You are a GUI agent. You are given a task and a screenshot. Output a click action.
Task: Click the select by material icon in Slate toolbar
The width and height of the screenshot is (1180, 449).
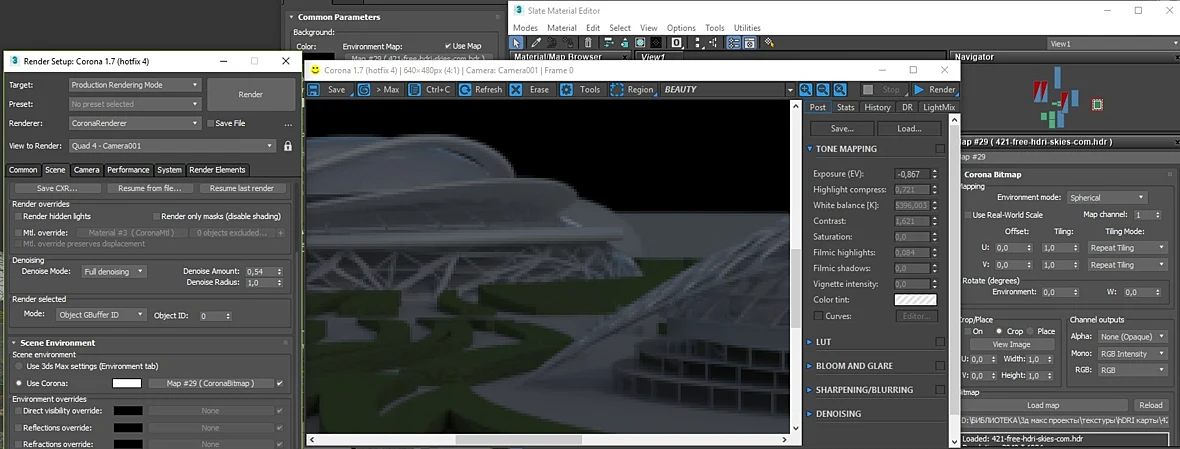pyautogui.click(x=770, y=43)
